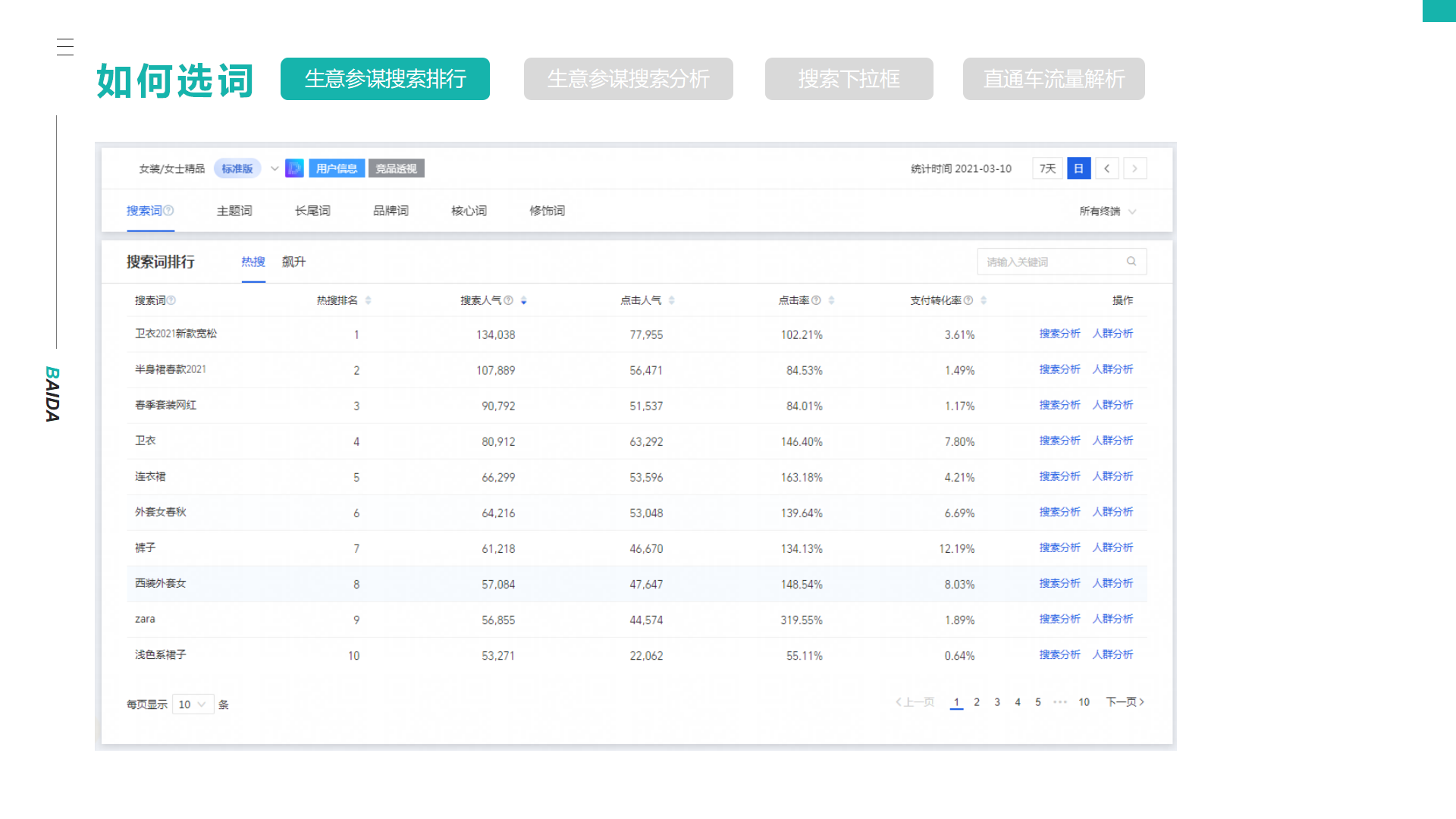This screenshot has width=1456, height=819.
Task: Open 搜索分析 for 卫衣2021新款宽松
Action: (x=1059, y=334)
